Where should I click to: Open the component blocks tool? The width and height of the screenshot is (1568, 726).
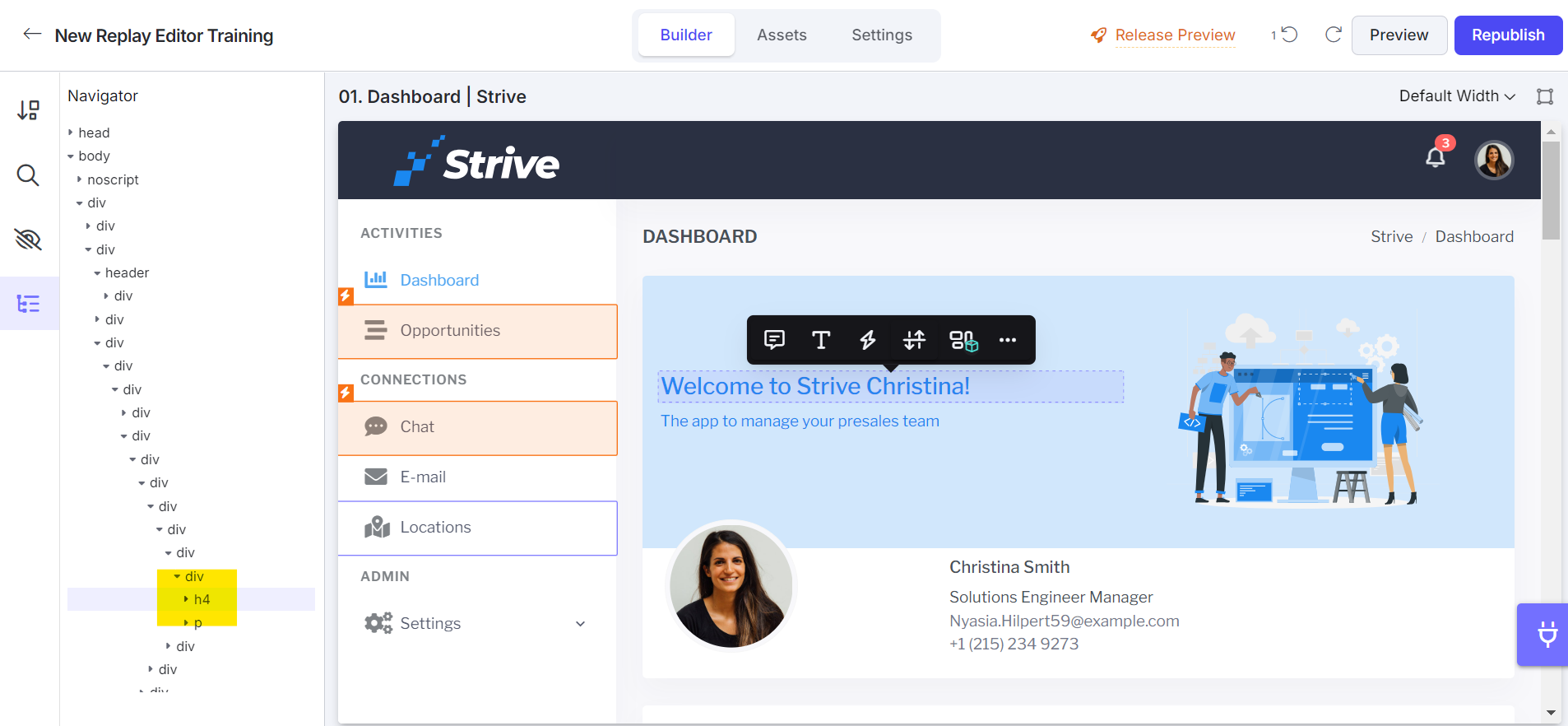coord(963,340)
